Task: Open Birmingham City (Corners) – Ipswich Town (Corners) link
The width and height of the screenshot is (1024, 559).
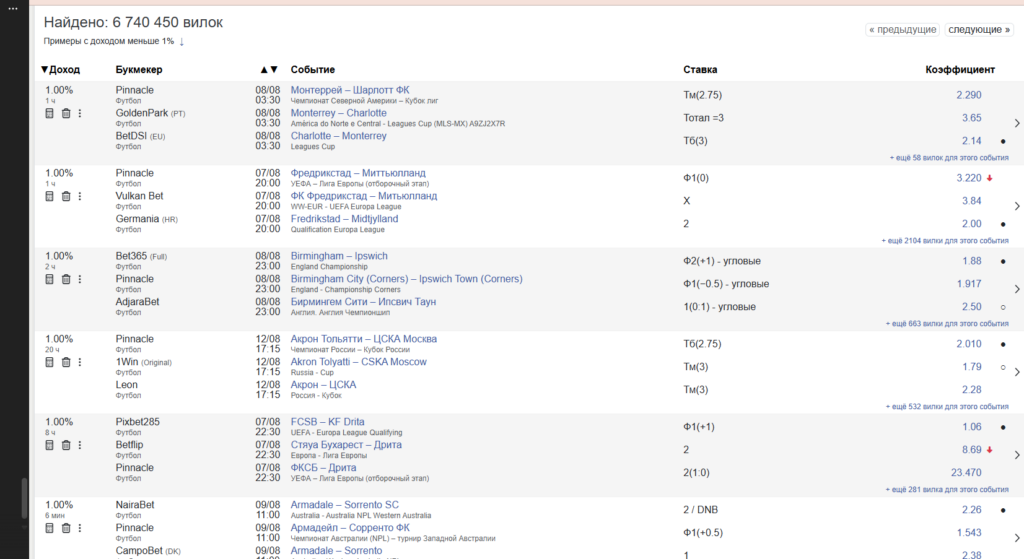Action: point(406,279)
